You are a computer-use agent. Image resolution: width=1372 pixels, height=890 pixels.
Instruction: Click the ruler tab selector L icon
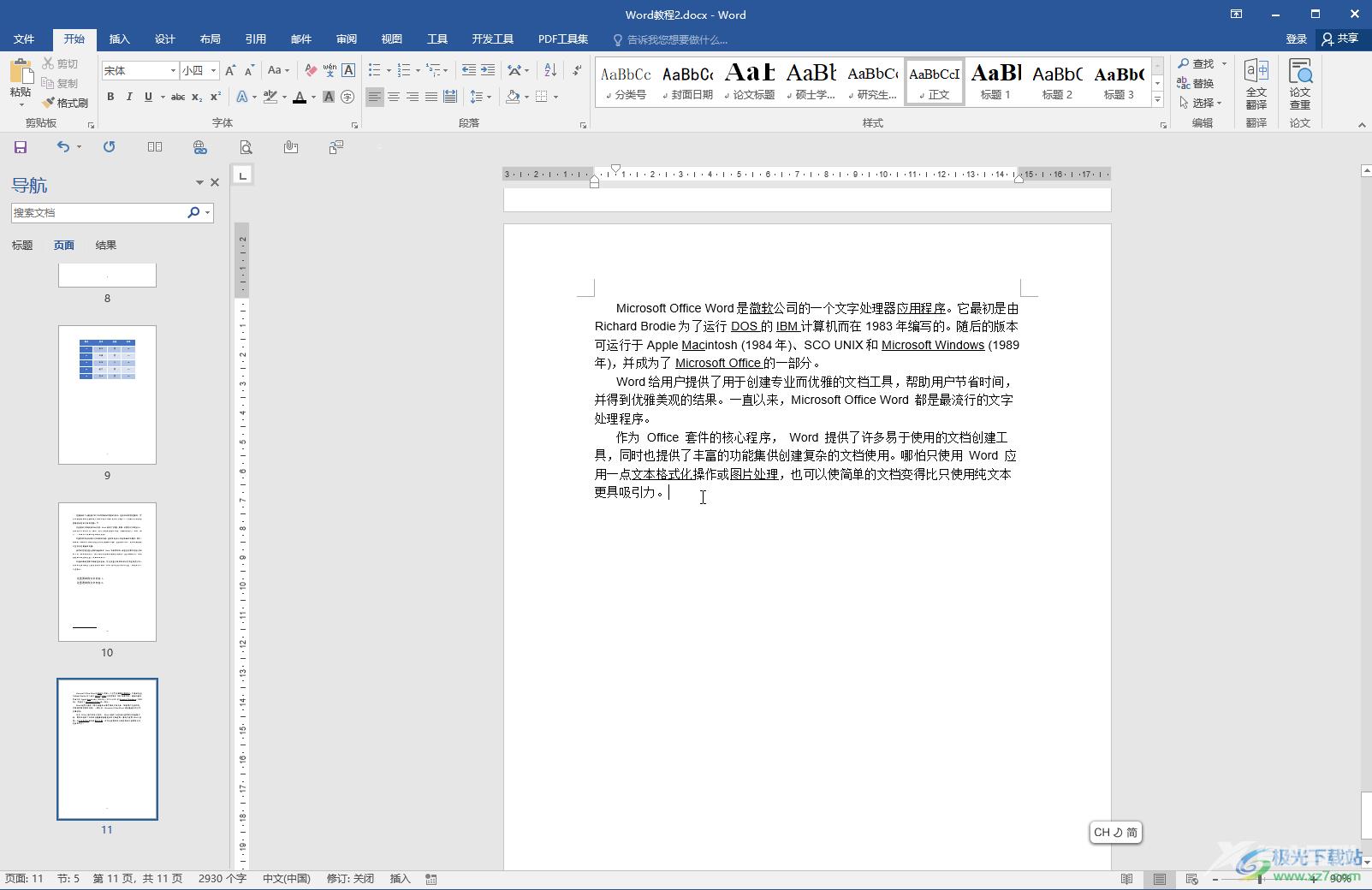(243, 175)
